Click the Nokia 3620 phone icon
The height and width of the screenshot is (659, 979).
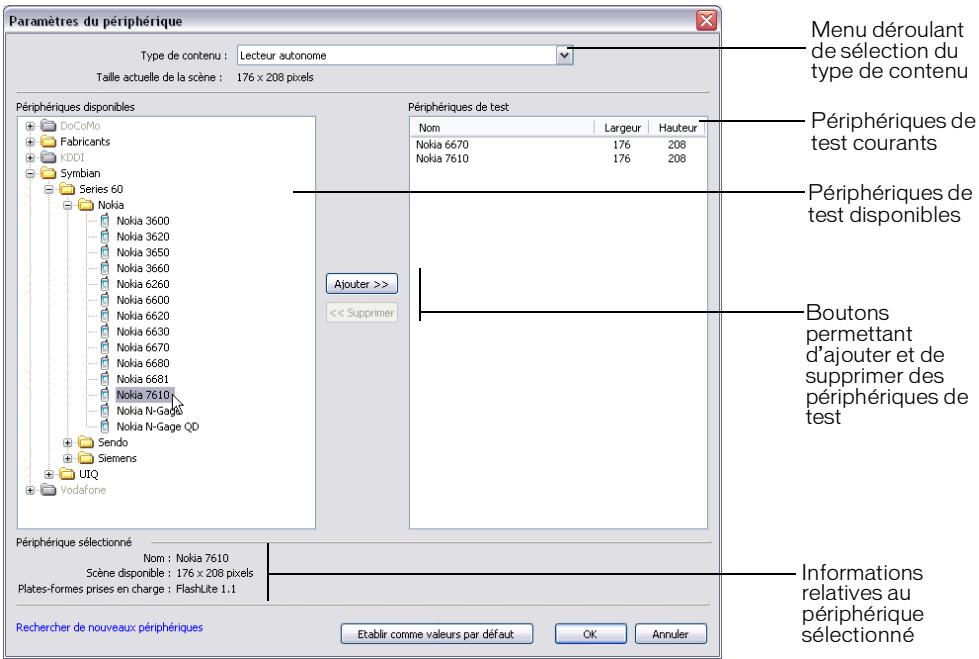point(105,236)
